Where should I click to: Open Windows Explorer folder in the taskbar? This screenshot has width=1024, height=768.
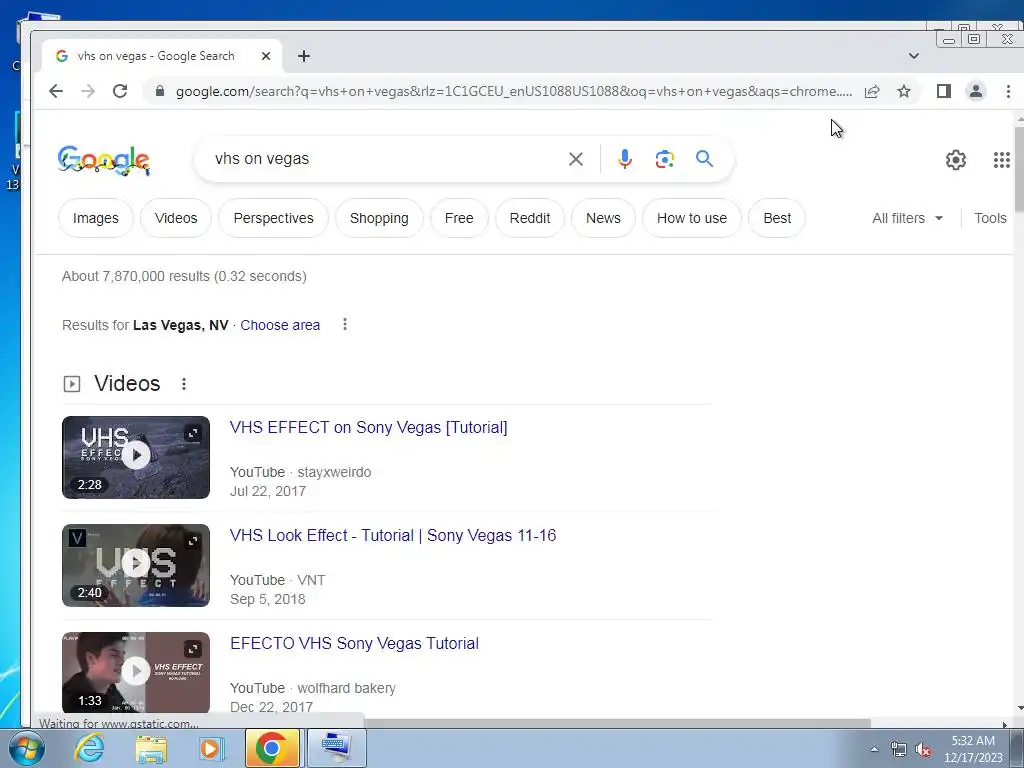(x=150, y=748)
